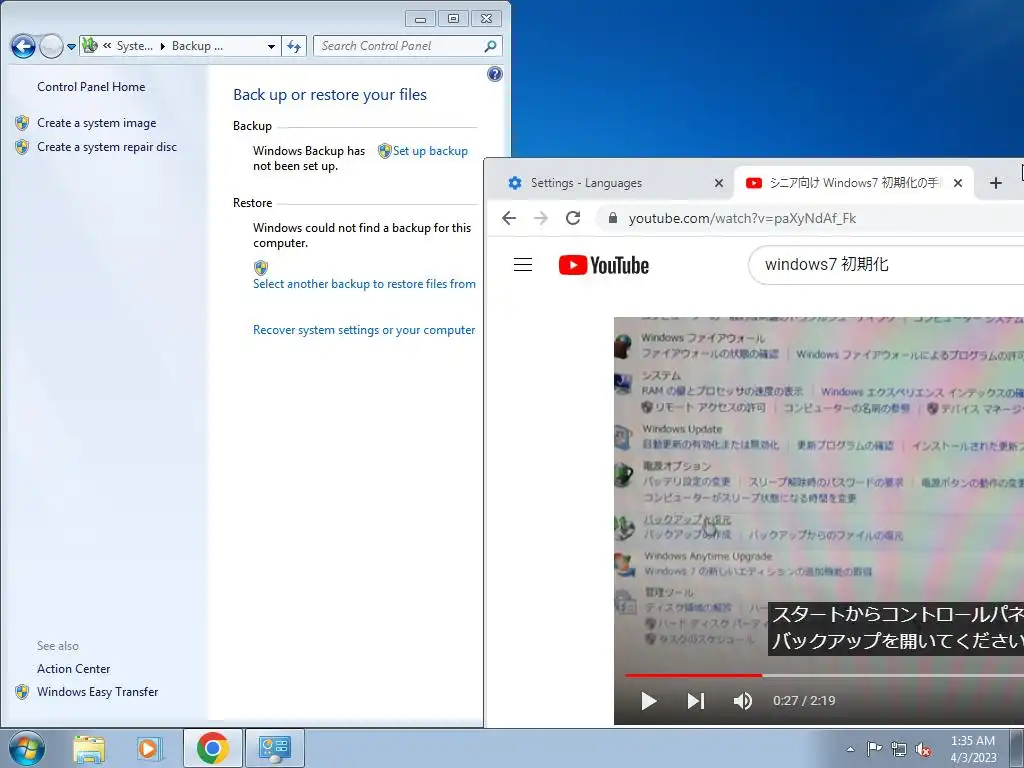Open Windows Easy Transfer
The image size is (1024, 768).
(97, 692)
